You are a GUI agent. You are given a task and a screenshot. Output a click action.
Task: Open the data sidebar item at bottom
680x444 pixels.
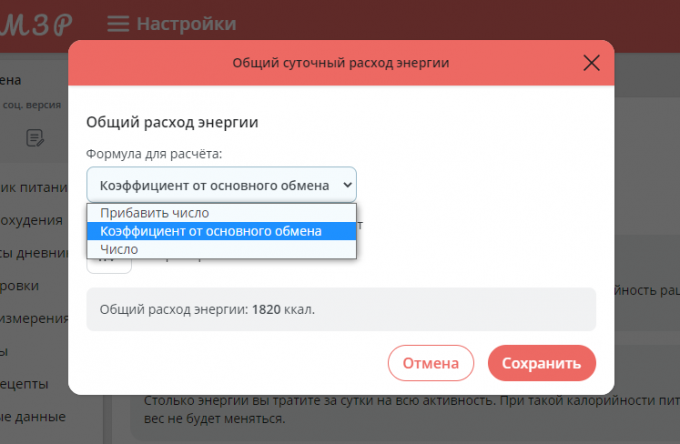point(34,416)
